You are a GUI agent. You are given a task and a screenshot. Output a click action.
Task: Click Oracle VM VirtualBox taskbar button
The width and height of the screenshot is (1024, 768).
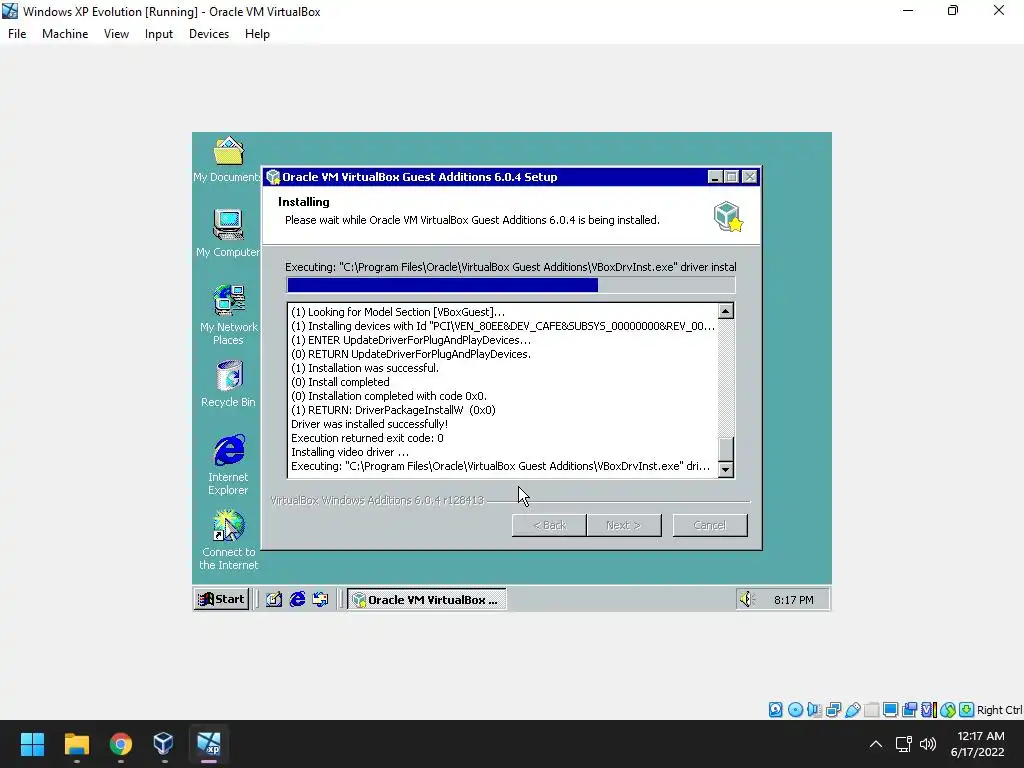pyautogui.click(x=427, y=600)
